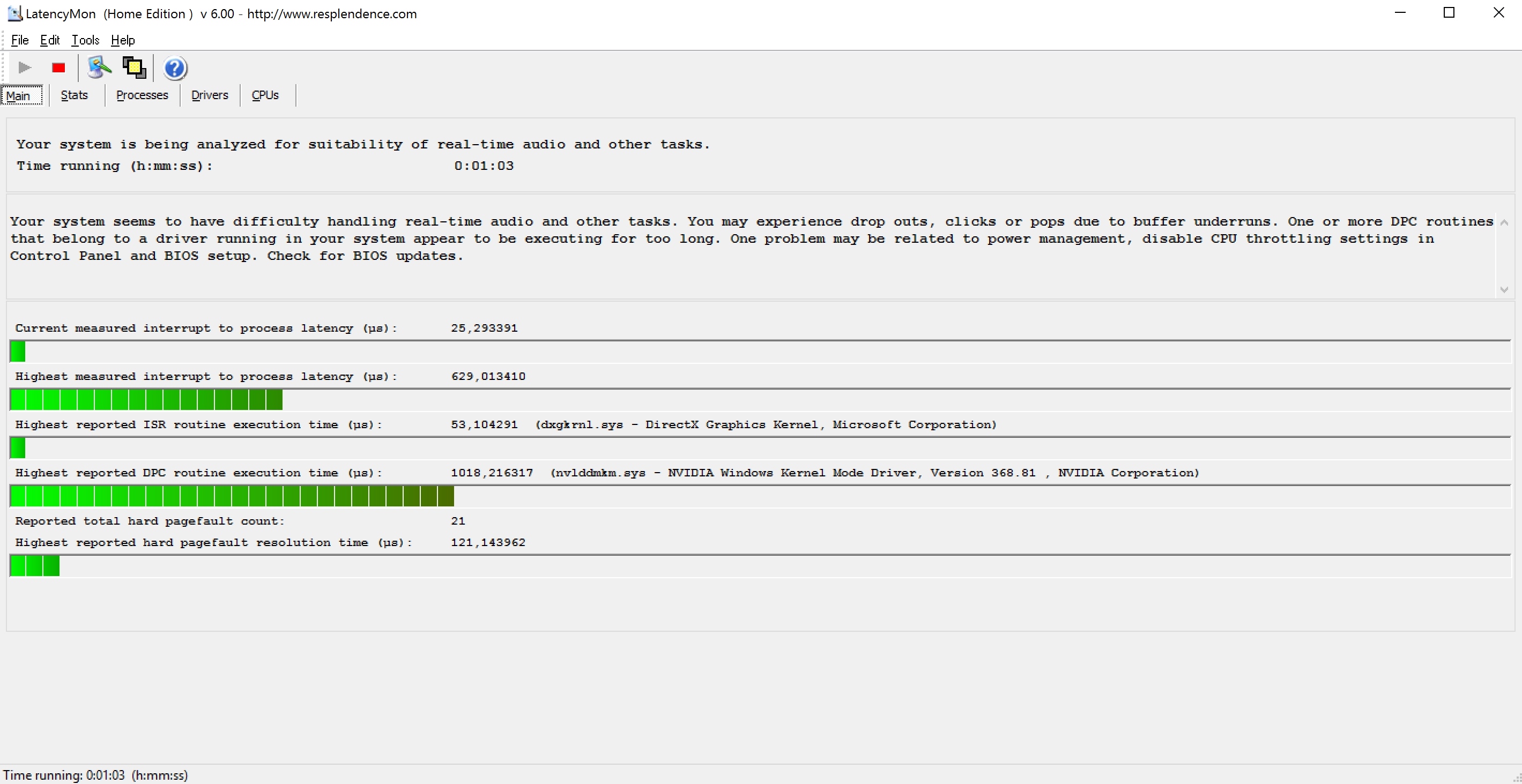
Task: Click the down arrow of the report scrollbar
Action: click(1504, 289)
